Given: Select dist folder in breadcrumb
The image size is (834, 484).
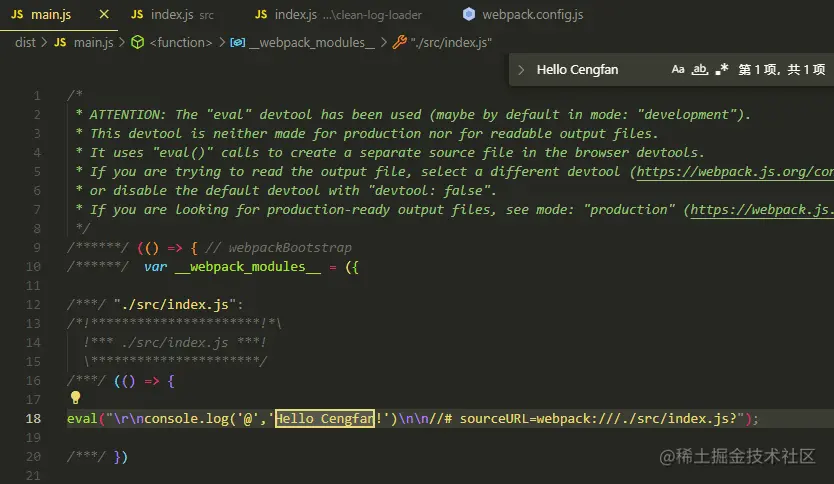Looking at the screenshot, I should (x=25, y=43).
